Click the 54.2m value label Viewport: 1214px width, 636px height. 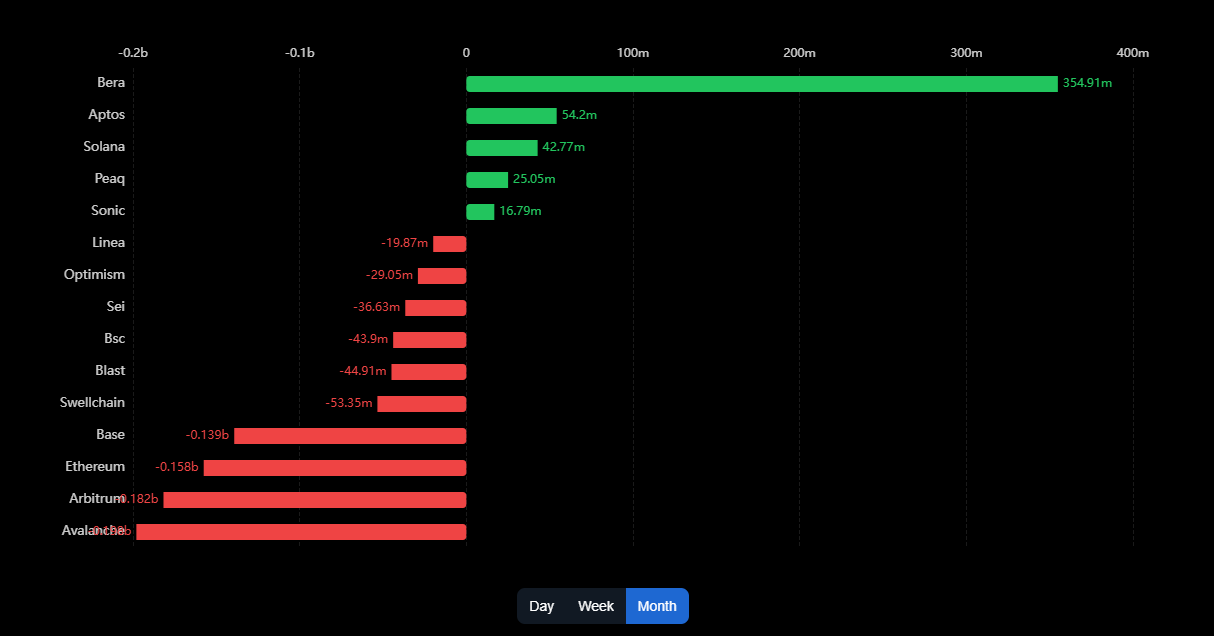579,115
